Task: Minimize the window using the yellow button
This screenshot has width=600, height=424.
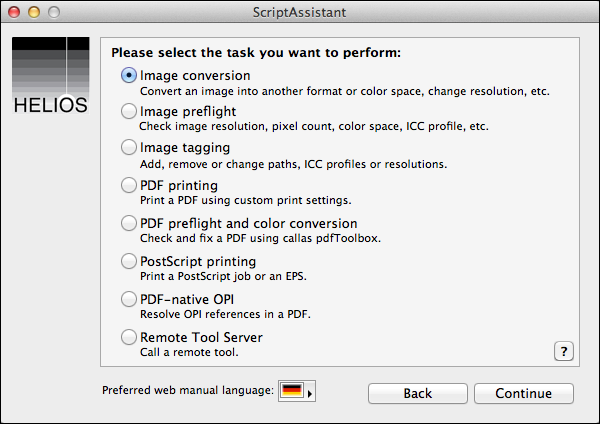Action: [x=34, y=12]
